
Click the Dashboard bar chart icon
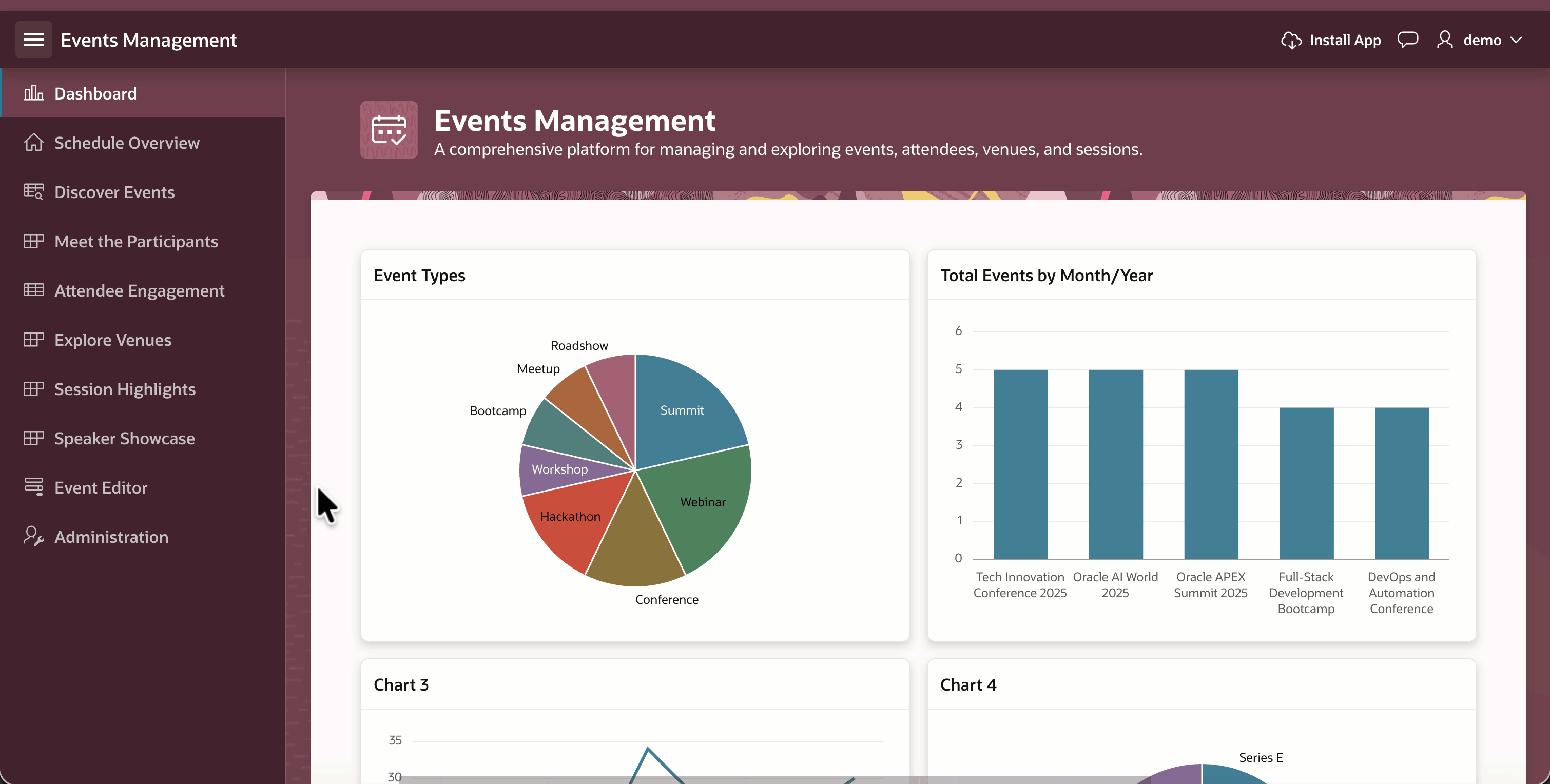34,93
